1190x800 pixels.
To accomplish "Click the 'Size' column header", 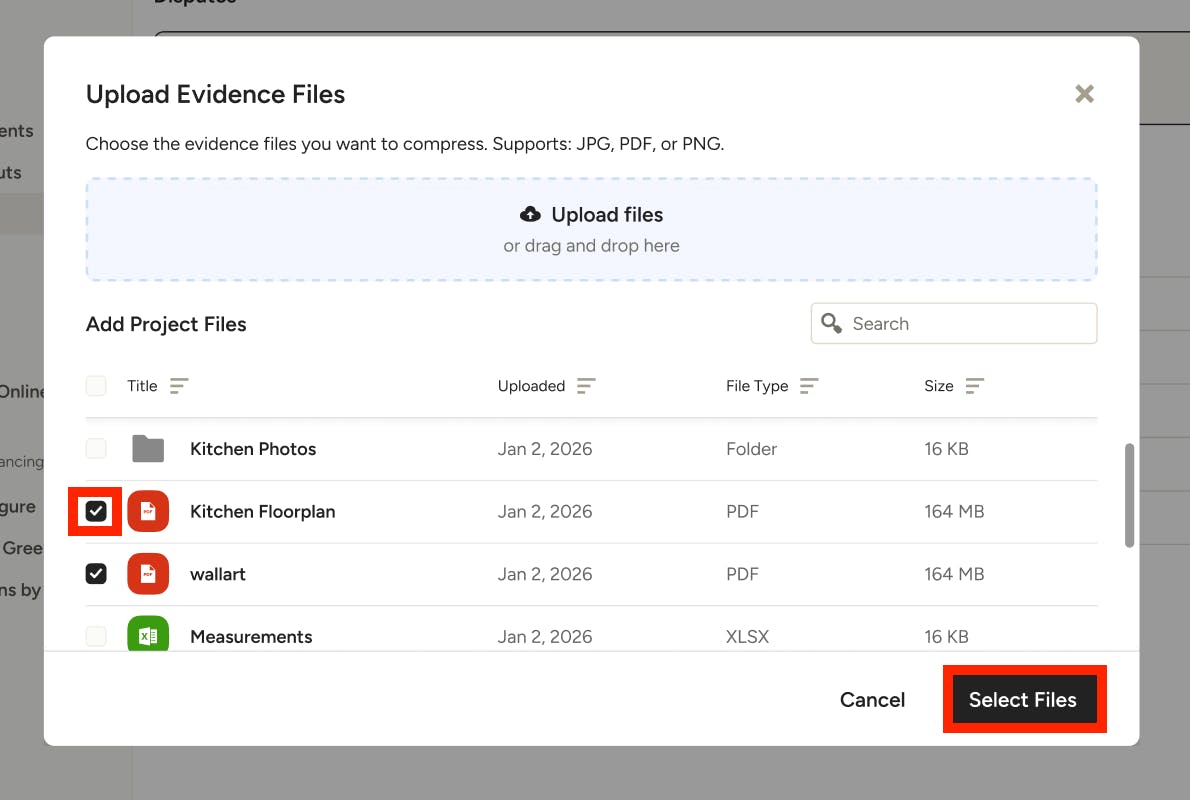I will click(x=939, y=386).
